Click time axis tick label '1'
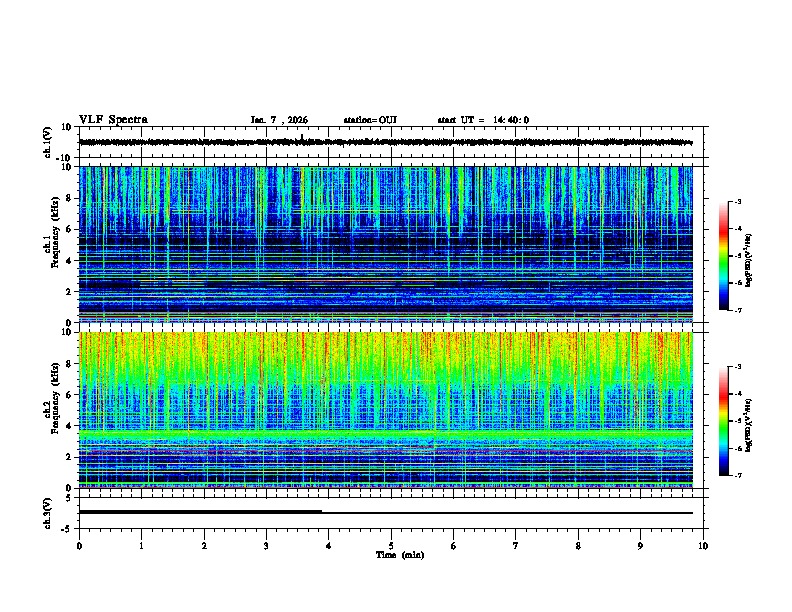792x612 pixels. tap(141, 546)
